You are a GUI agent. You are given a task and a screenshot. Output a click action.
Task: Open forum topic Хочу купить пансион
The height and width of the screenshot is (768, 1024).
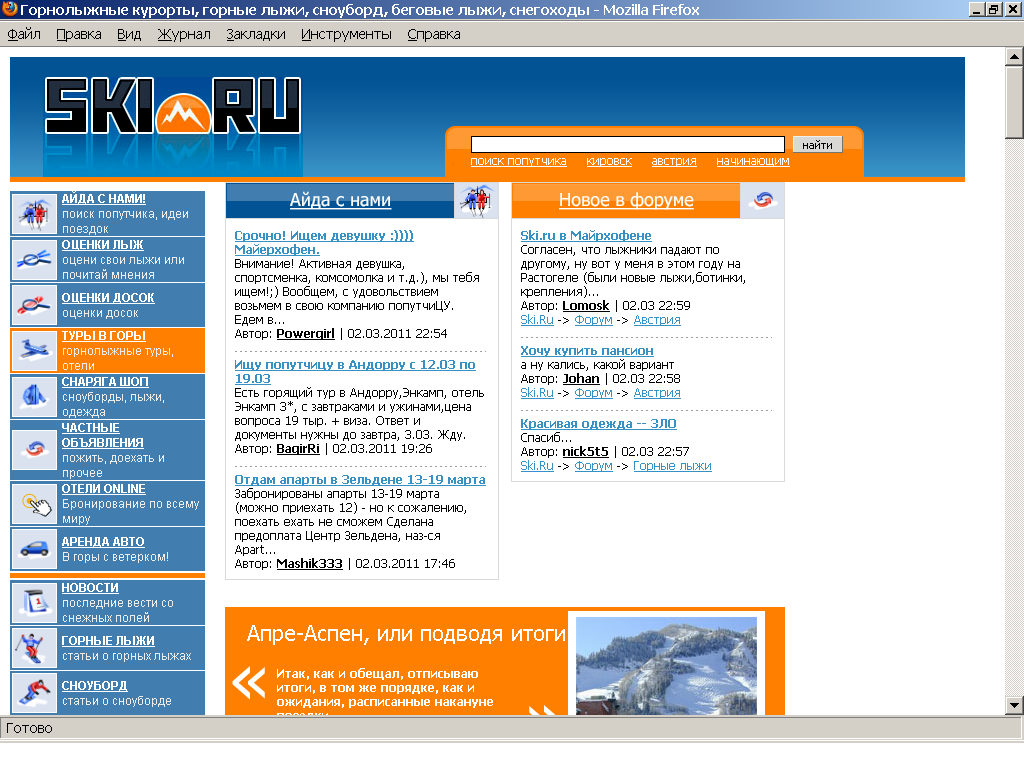pyautogui.click(x=587, y=351)
